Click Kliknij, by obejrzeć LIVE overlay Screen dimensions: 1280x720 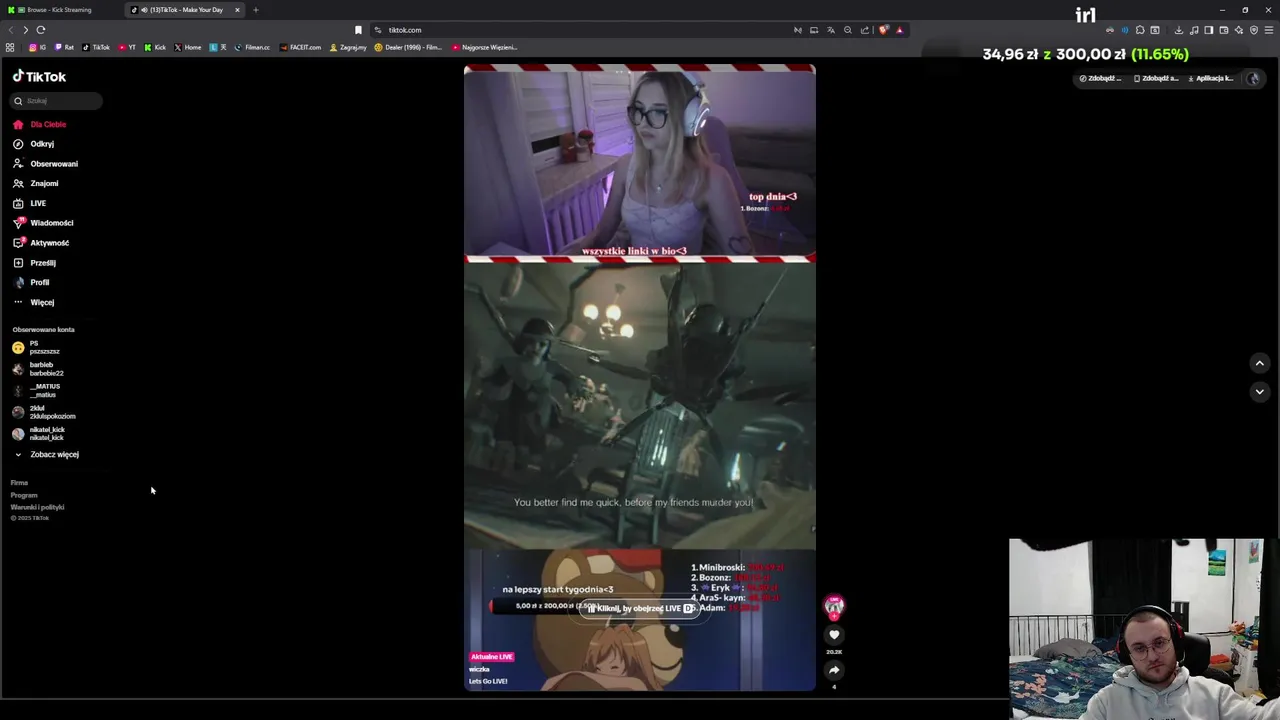(640, 608)
